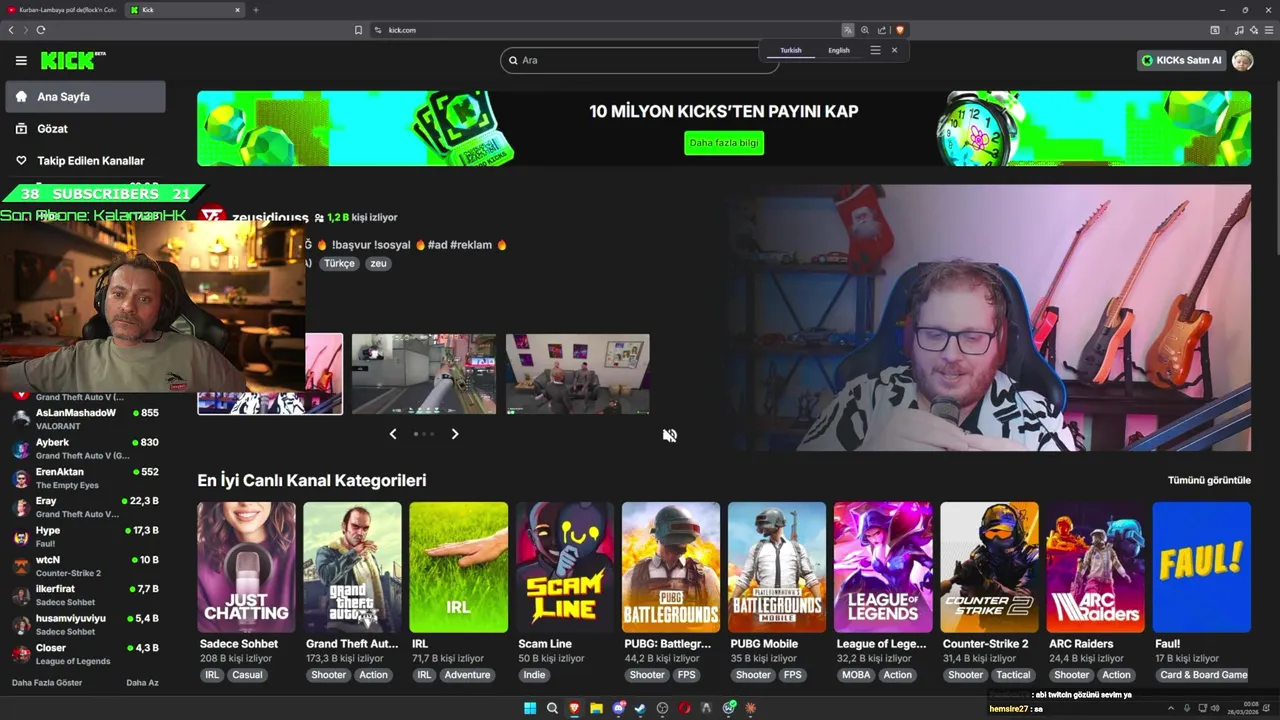Click the bookmark icon in the address bar

(x=358, y=30)
